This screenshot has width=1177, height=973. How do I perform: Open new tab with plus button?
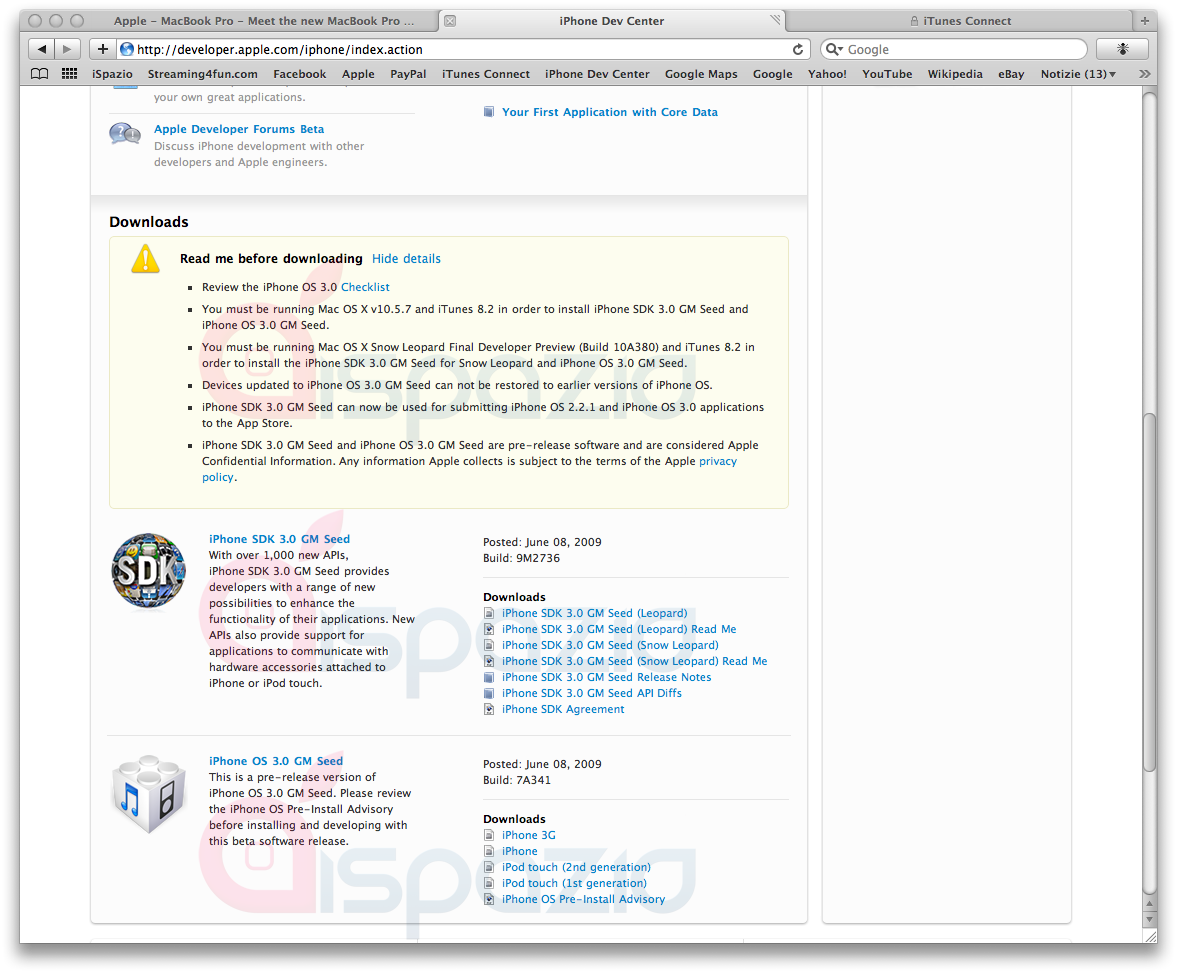1145,21
